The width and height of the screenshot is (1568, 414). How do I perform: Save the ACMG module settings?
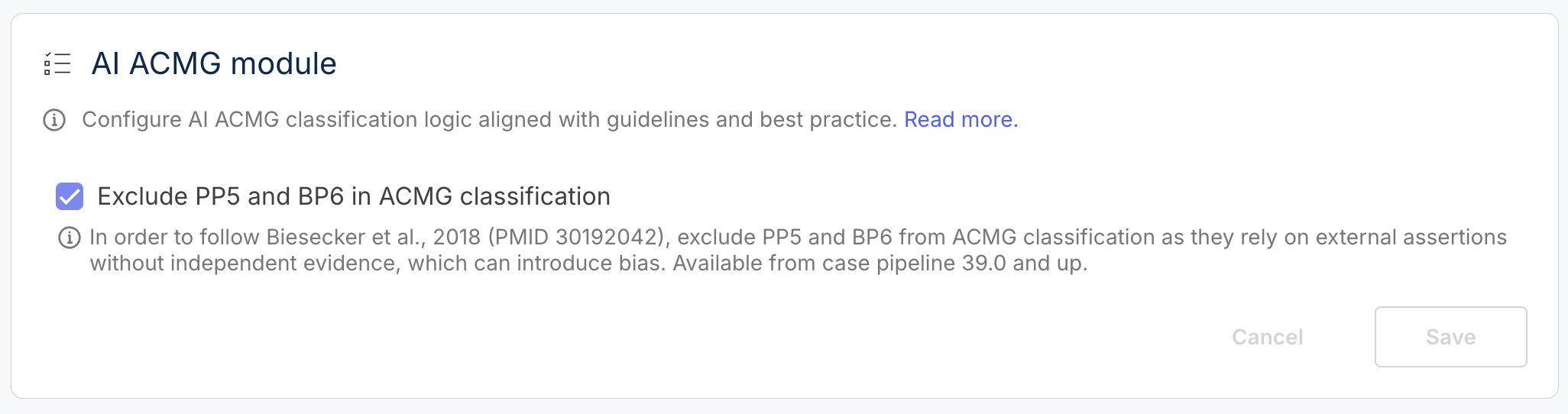(1450, 337)
